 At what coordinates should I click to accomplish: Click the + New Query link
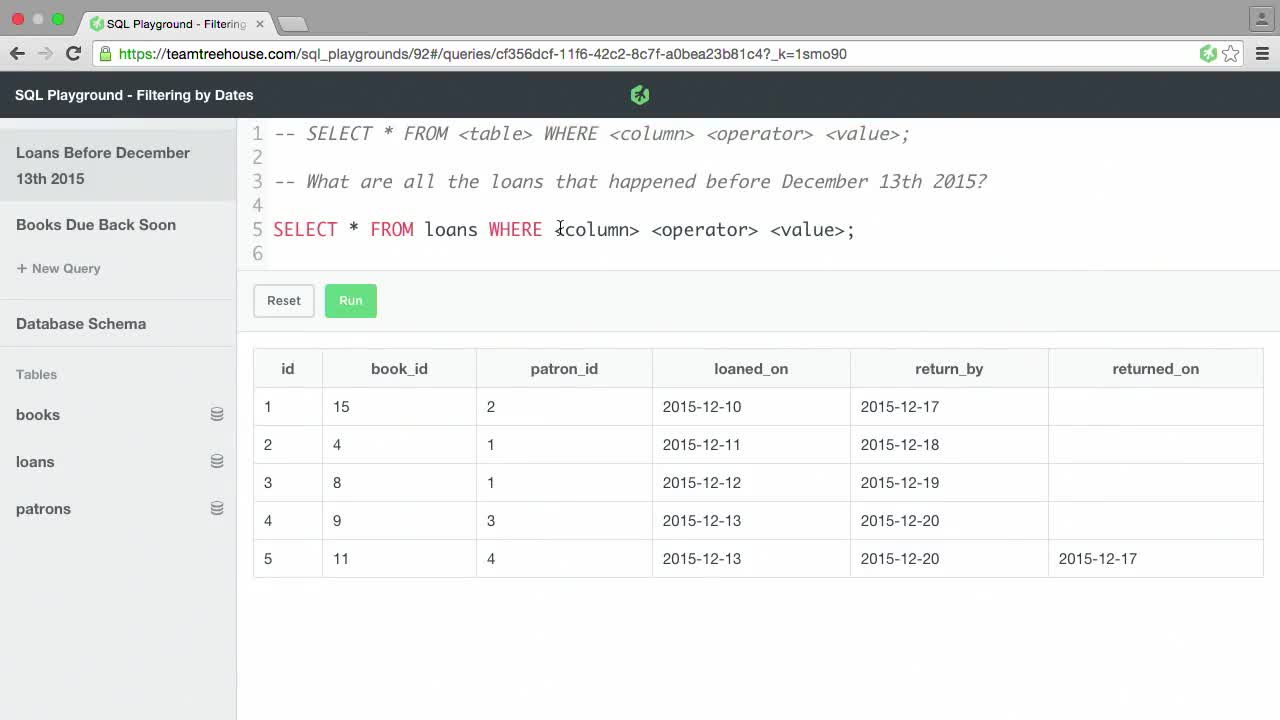57,268
